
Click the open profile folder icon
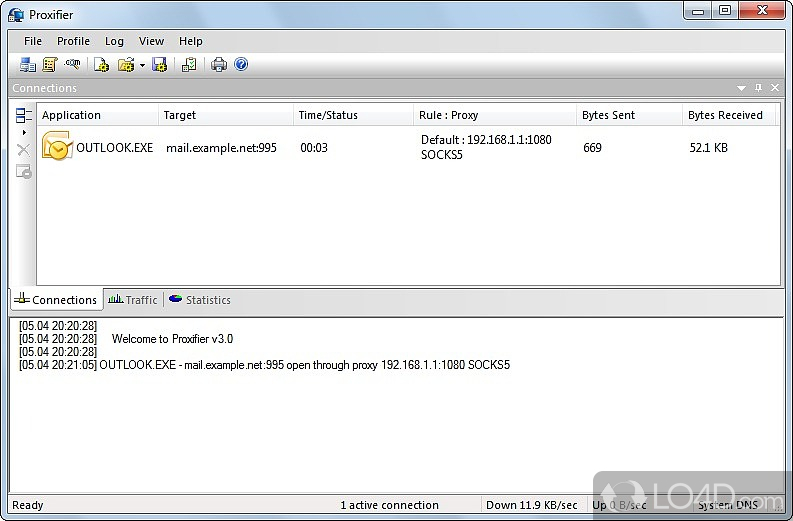click(x=126, y=65)
